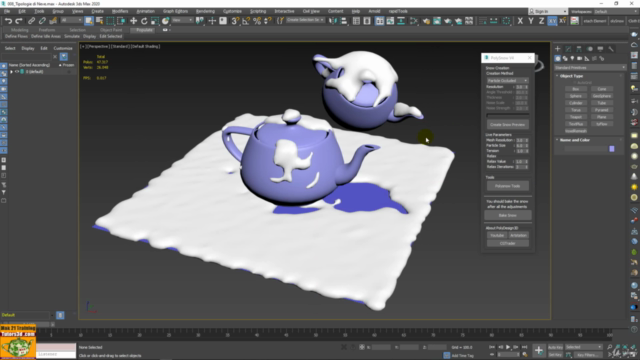Click the object color swatch
Screen dimensions: 640x360
pos(611,149)
